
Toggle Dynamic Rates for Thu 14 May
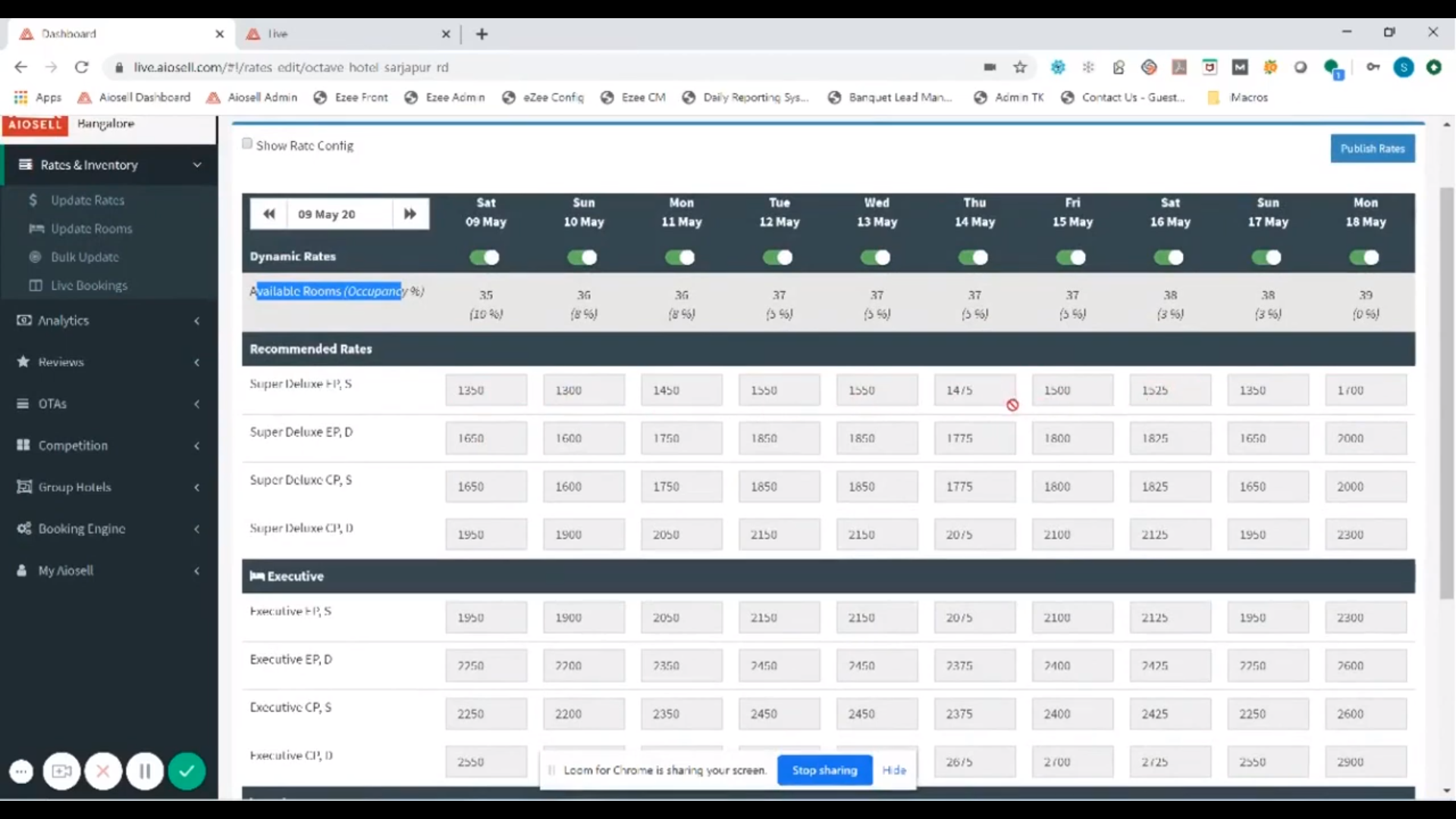pos(974,258)
